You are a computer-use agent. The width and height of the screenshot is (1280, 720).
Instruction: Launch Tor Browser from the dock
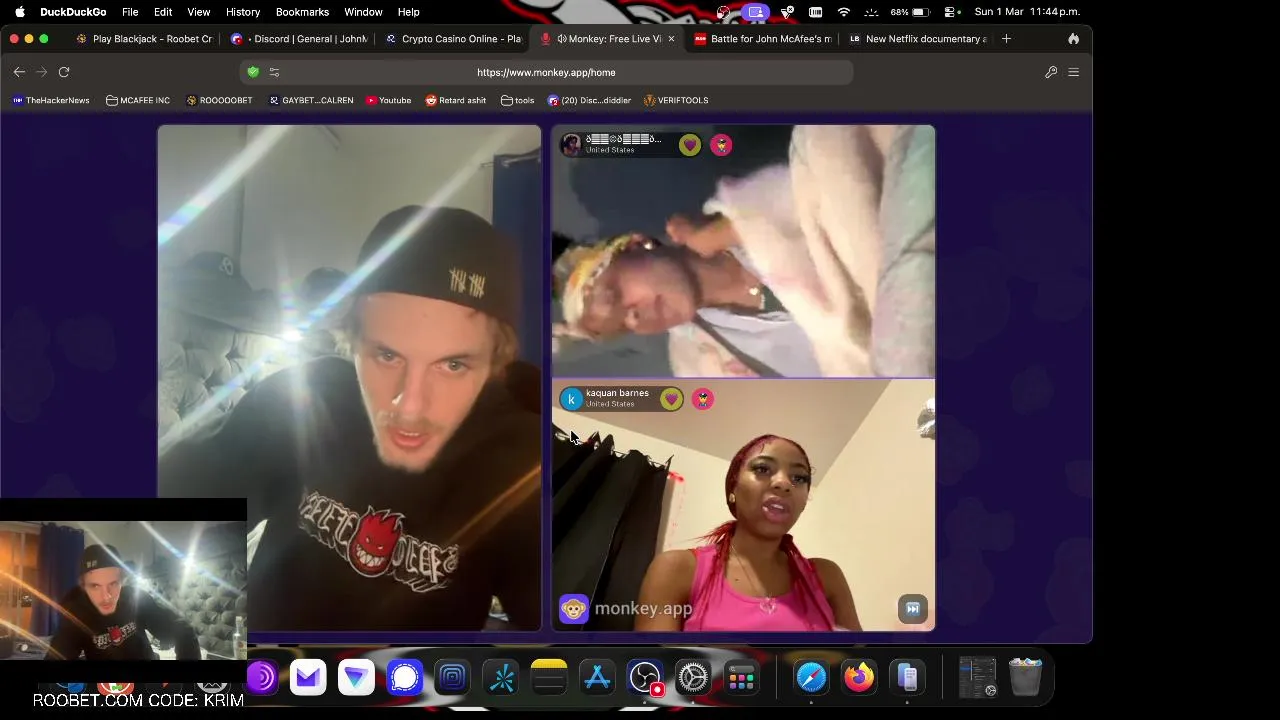261,678
